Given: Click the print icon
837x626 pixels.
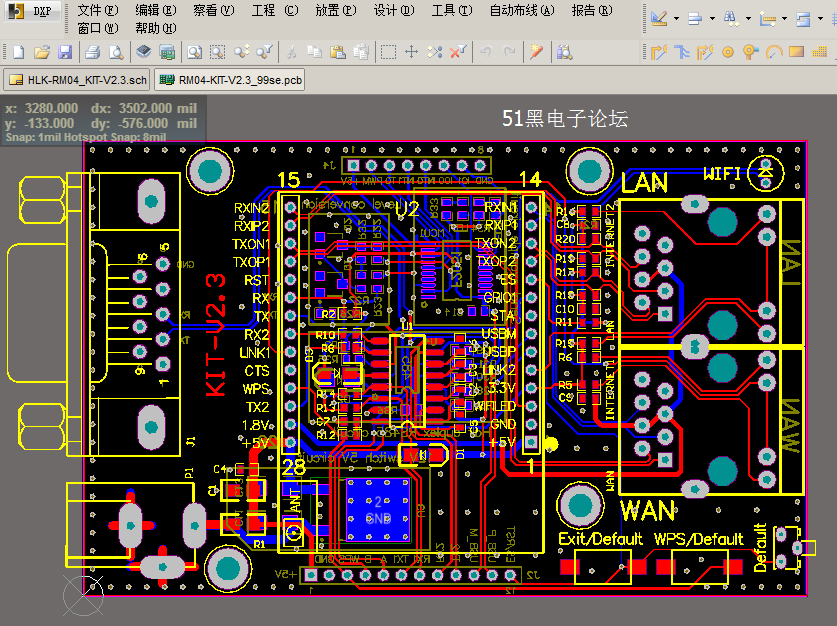Looking at the screenshot, I should click(92, 52).
